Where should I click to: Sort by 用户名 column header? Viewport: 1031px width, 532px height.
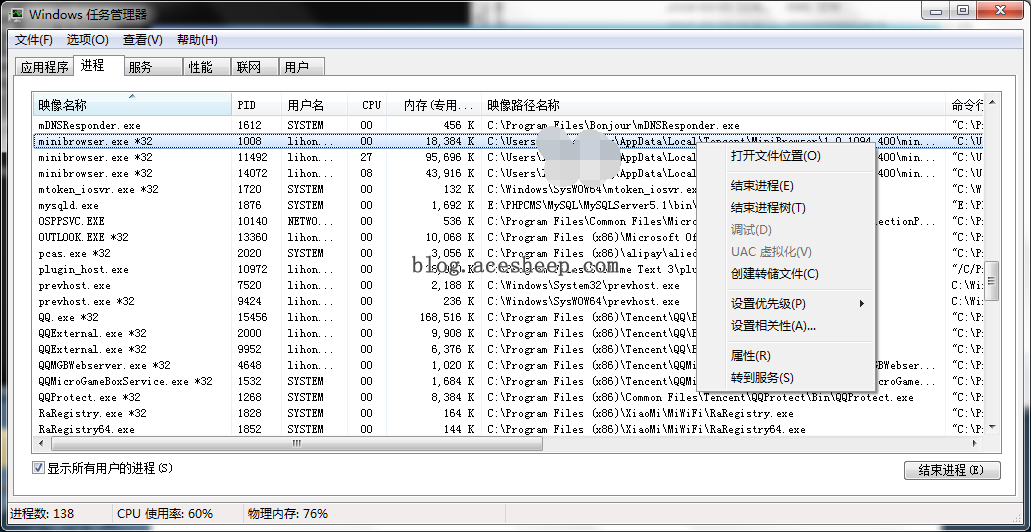tap(314, 105)
